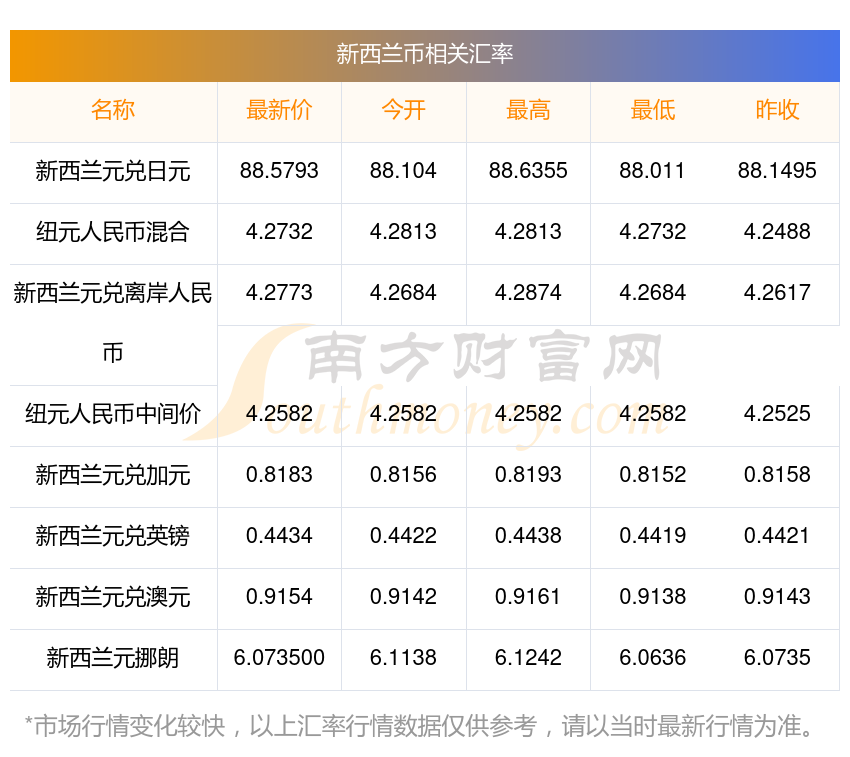The width and height of the screenshot is (850, 757).
Task: Click the 0.8158 previous close value
Action: coord(777,475)
